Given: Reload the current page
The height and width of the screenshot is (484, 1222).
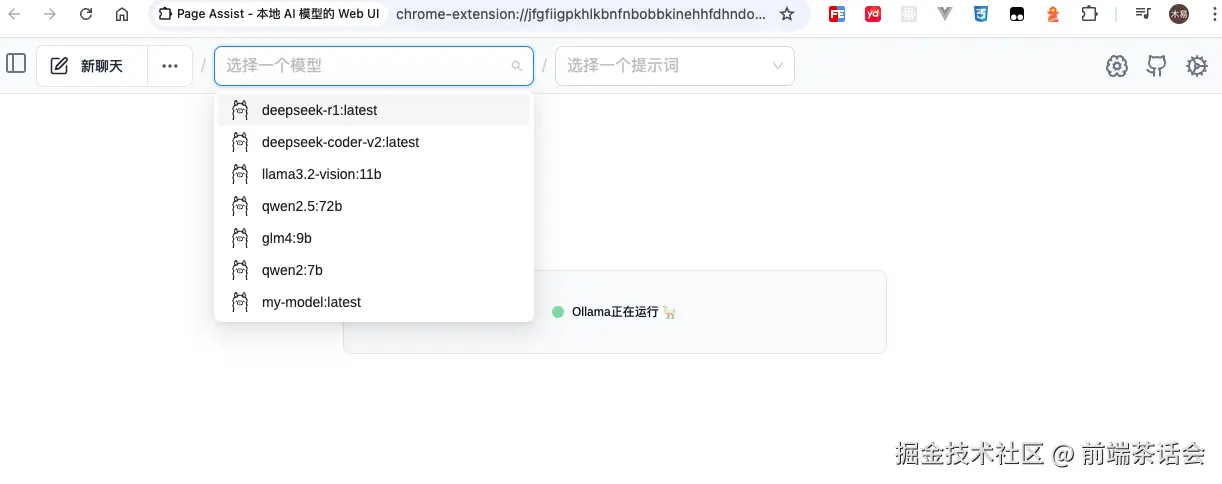Looking at the screenshot, I should (86, 14).
